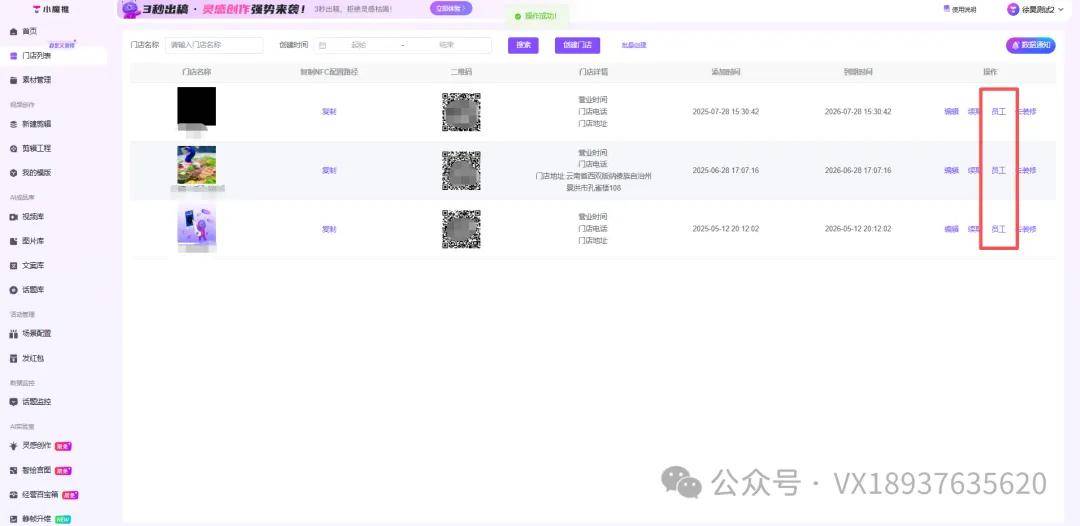Open 图片库 image library icon

pyautogui.click(x=13, y=241)
